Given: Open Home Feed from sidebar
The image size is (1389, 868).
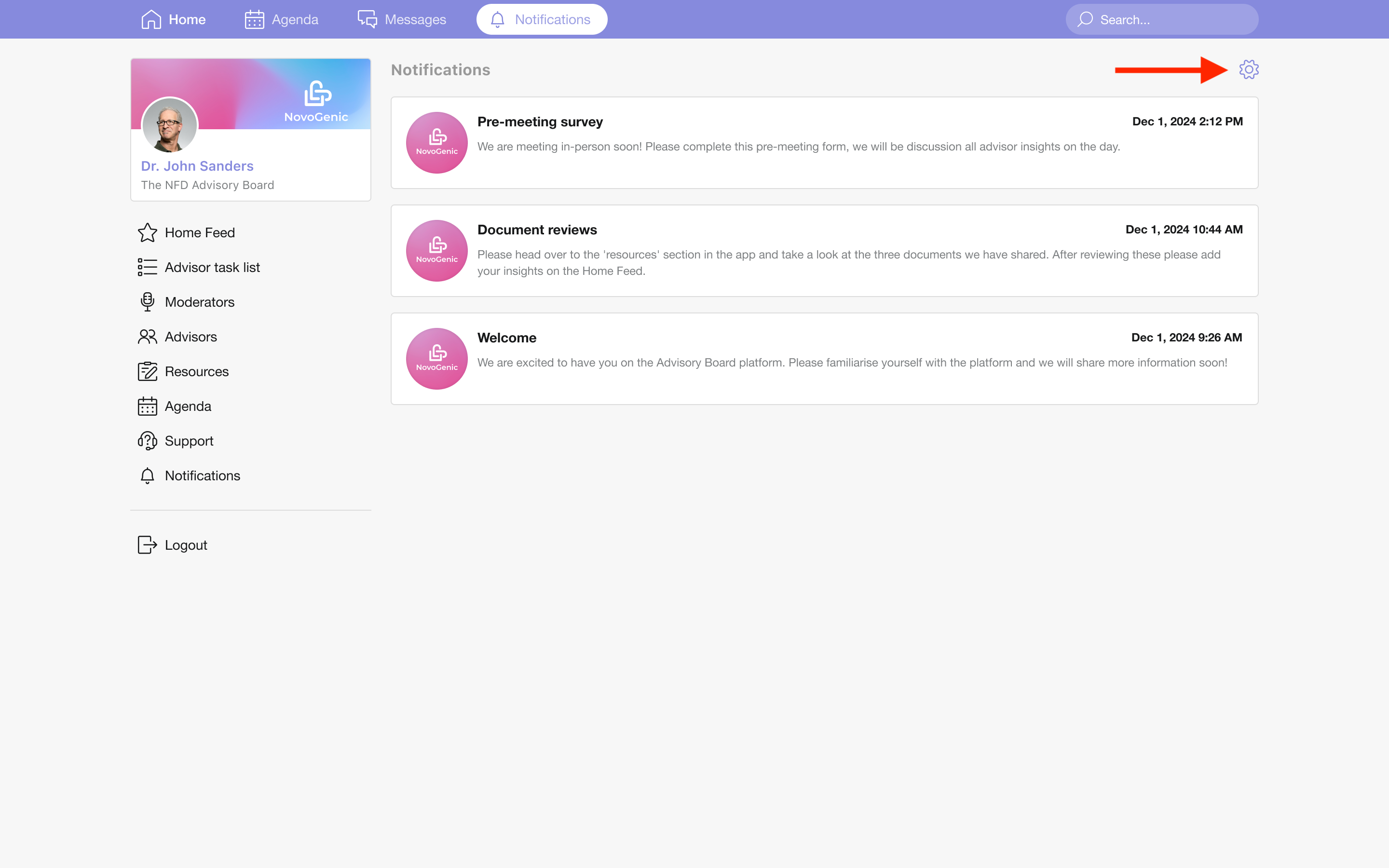Looking at the screenshot, I should tap(200, 232).
